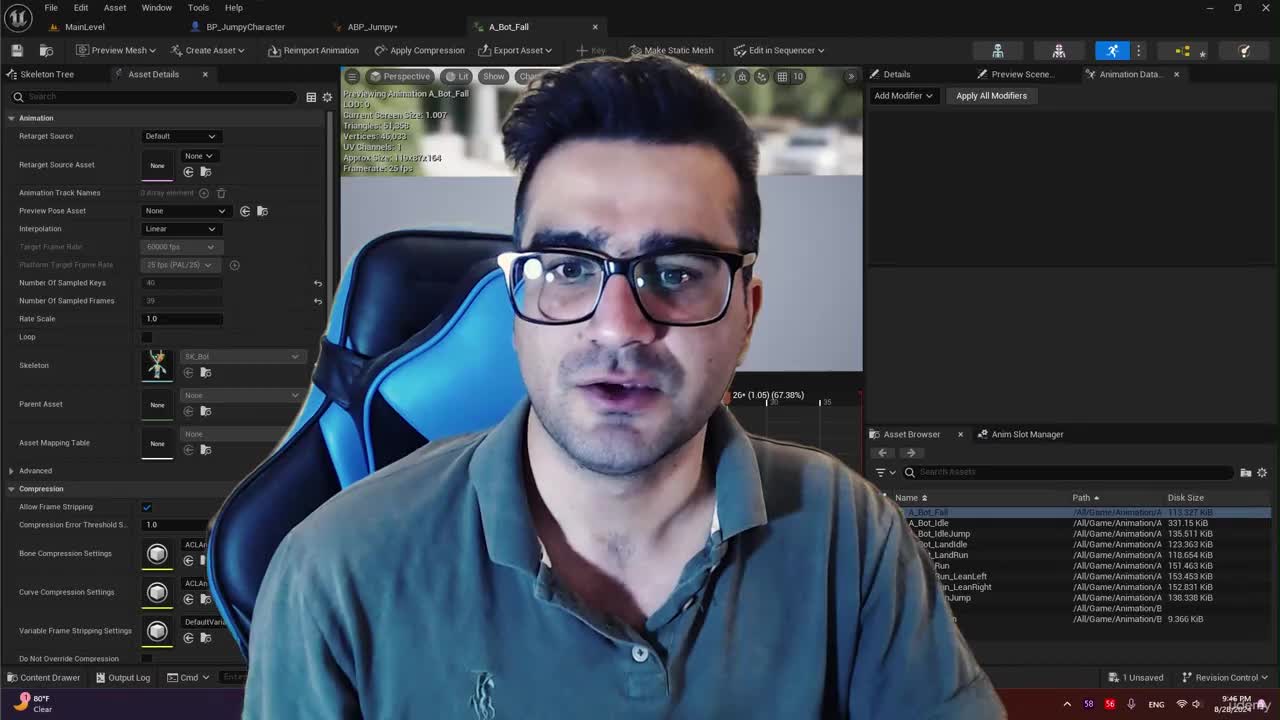Browse to Retarget Source Asset in content browser
Screen dimensions: 1280x720
[x=206, y=172]
